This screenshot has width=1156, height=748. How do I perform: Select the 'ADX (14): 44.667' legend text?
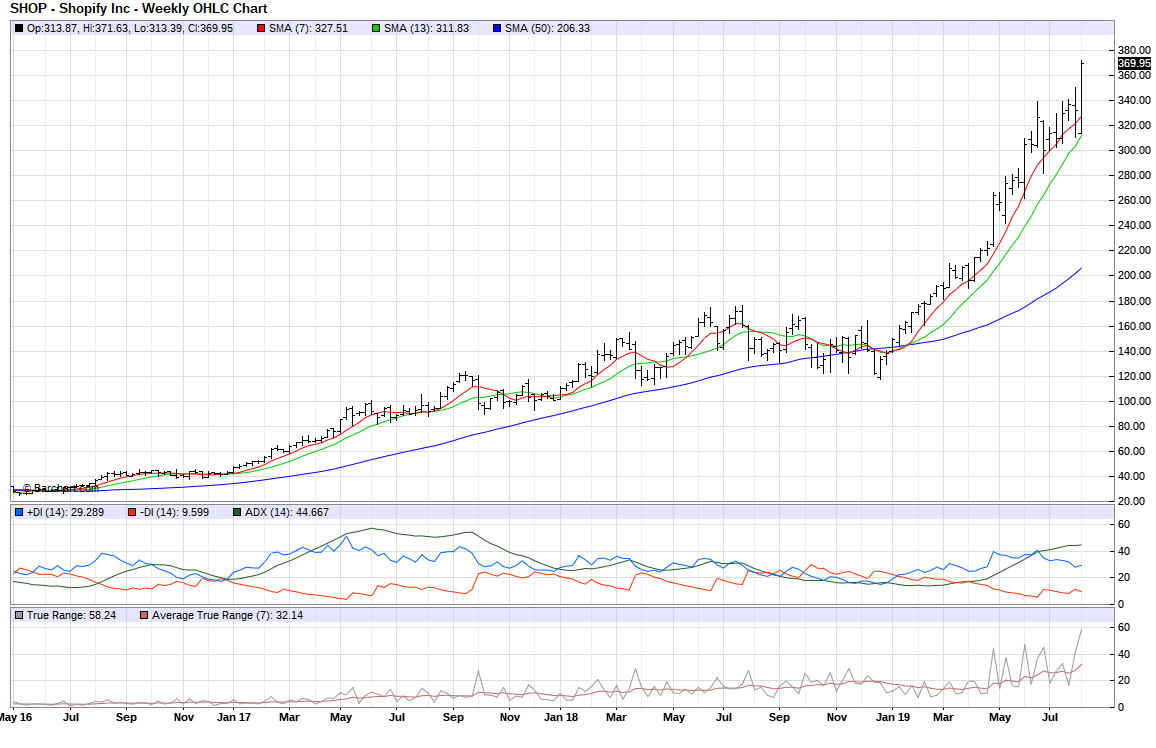[x=287, y=512]
